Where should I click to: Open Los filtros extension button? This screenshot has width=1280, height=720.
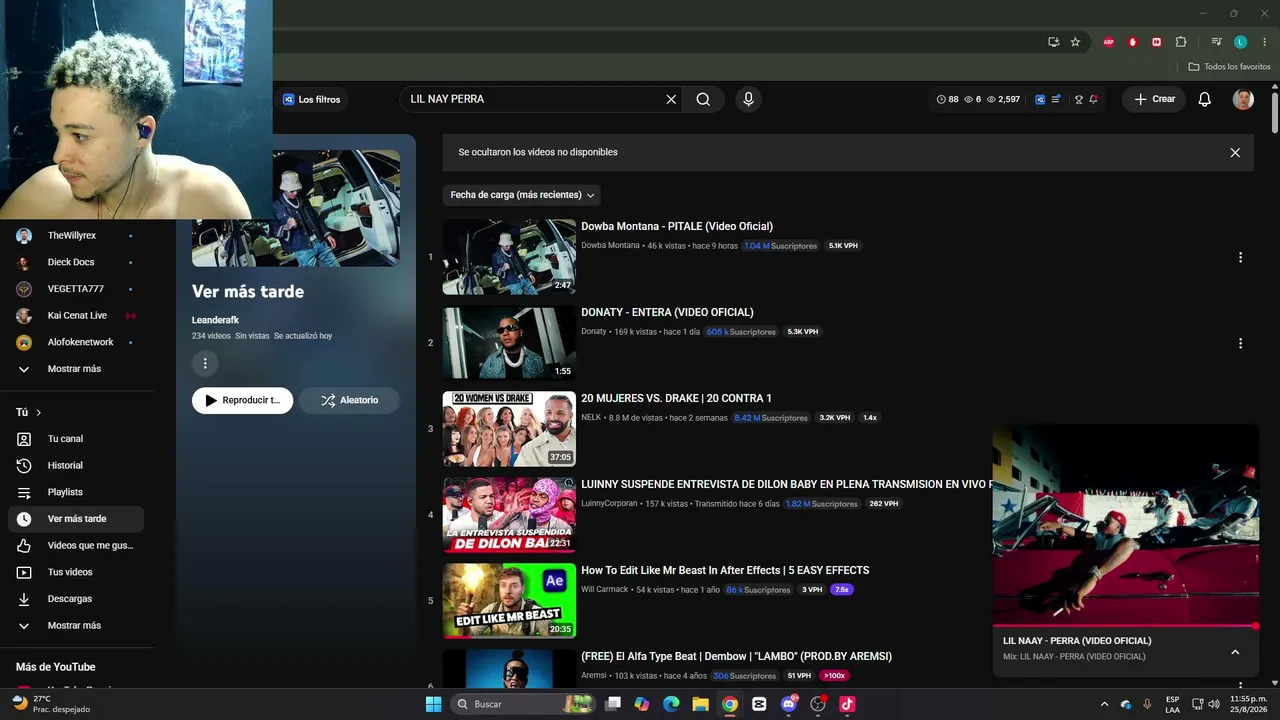click(311, 99)
